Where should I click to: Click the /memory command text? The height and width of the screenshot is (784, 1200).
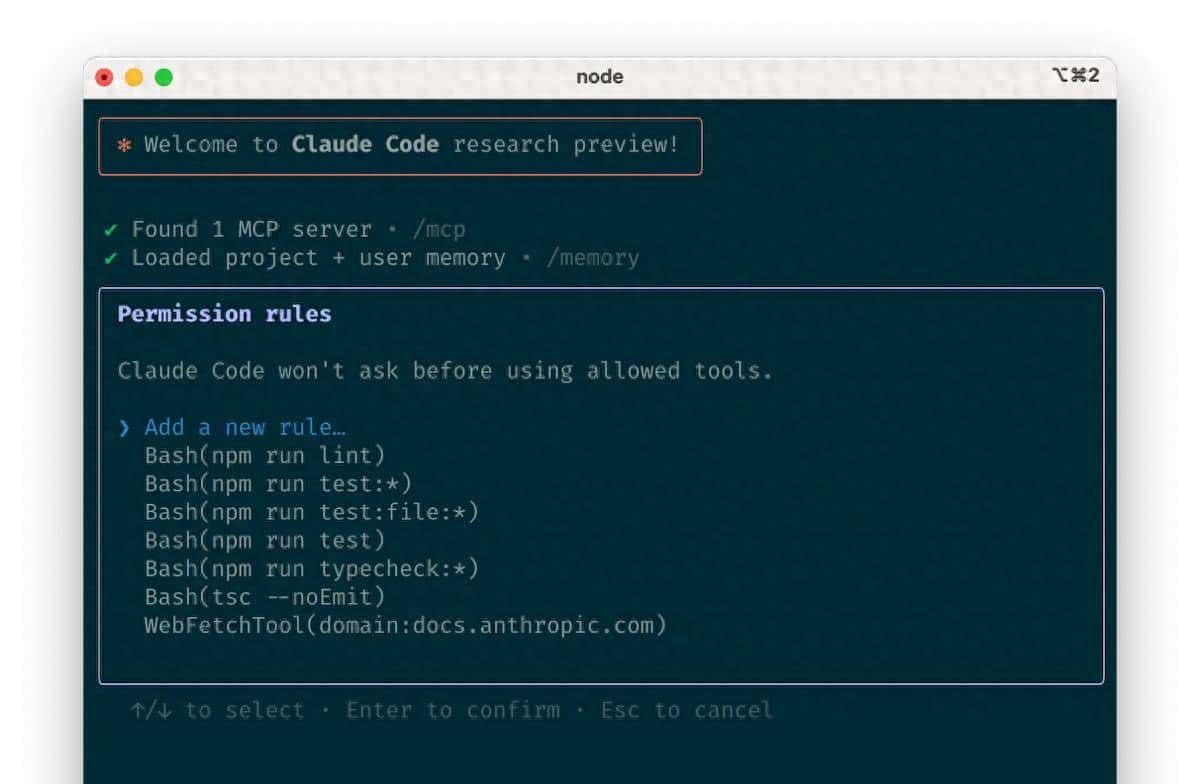(592, 258)
